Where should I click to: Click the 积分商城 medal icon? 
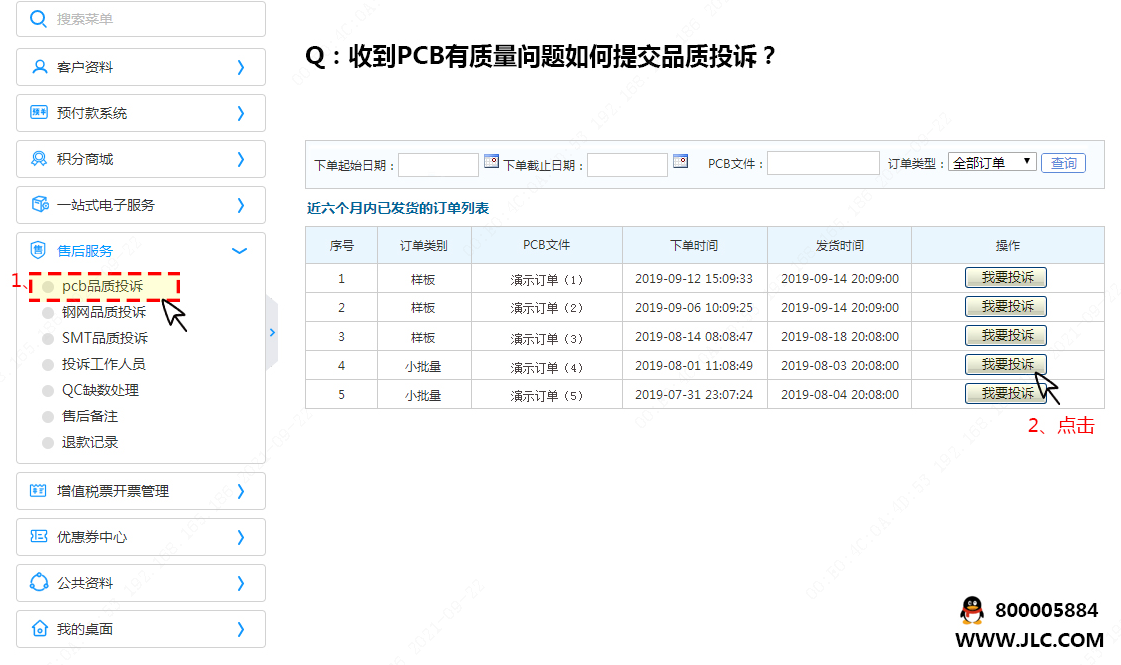tap(40, 159)
